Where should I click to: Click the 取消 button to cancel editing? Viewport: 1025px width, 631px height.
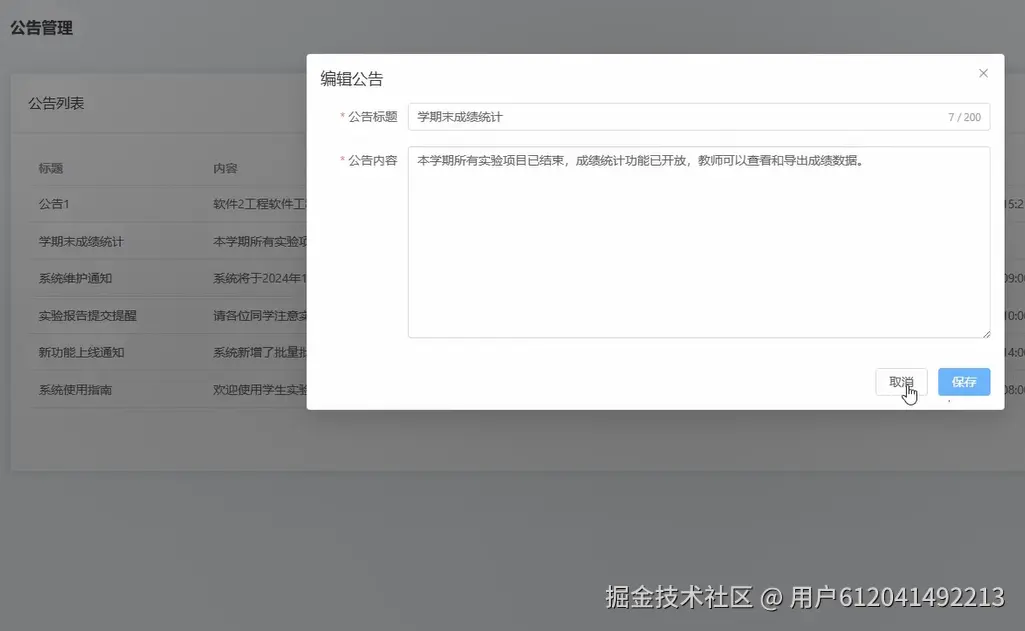(901, 382)
